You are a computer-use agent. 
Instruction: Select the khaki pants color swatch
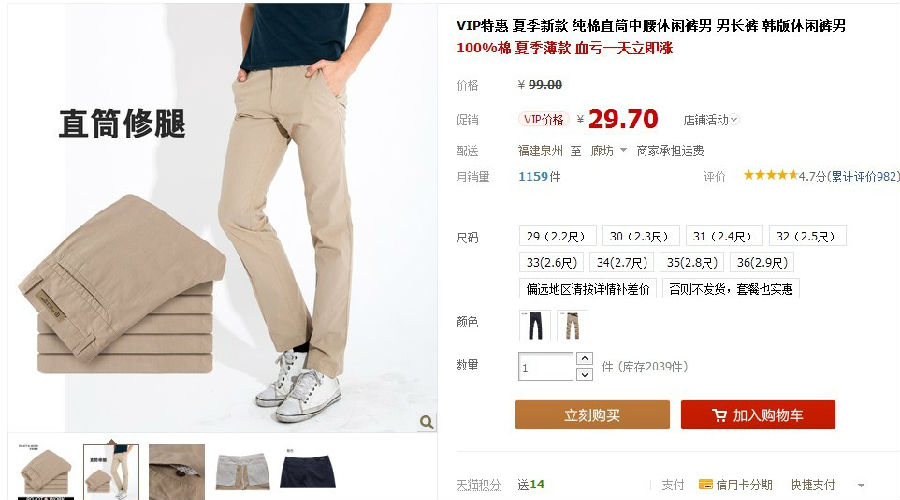coord(572,325)
